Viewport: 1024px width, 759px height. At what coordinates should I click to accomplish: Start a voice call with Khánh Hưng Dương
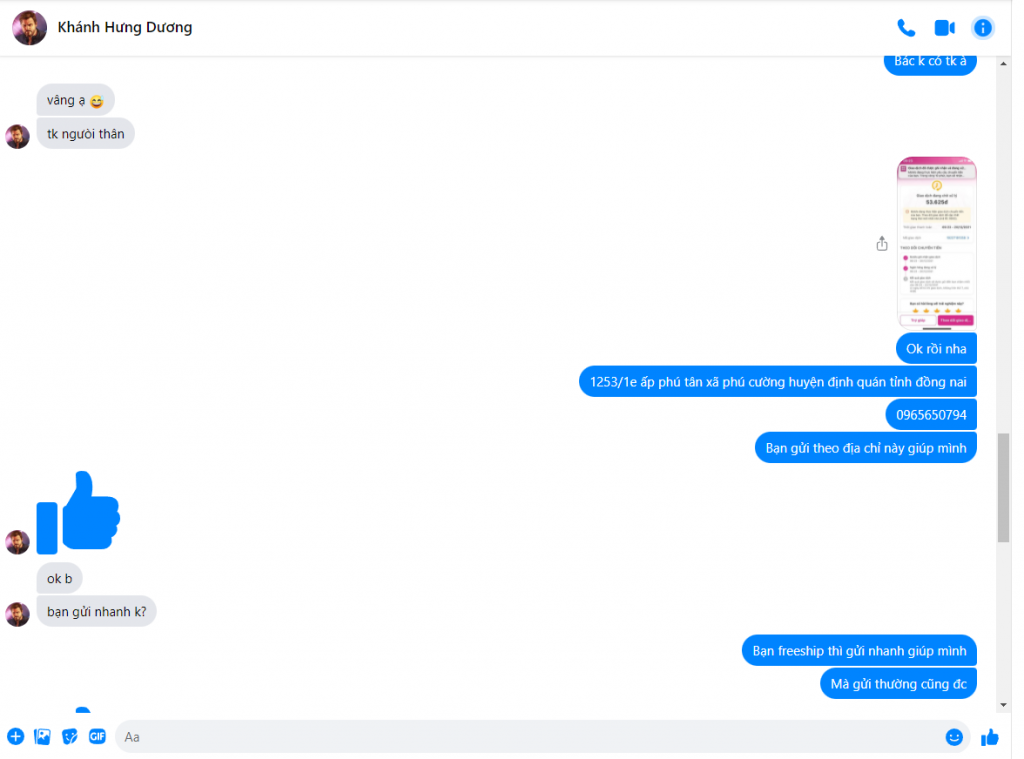coord(905,27)
